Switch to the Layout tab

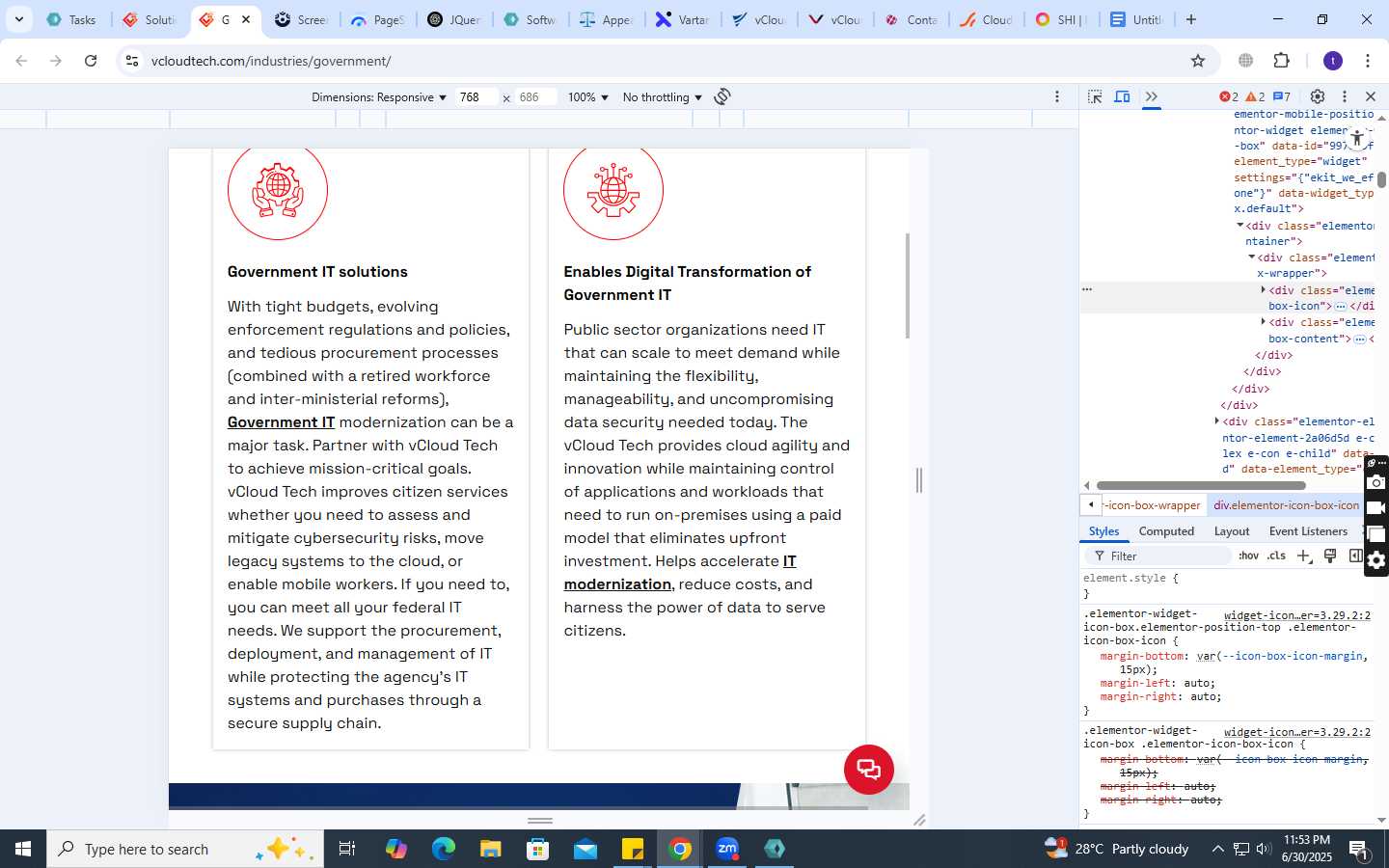pyautogui.click(x=1232, y=531)
